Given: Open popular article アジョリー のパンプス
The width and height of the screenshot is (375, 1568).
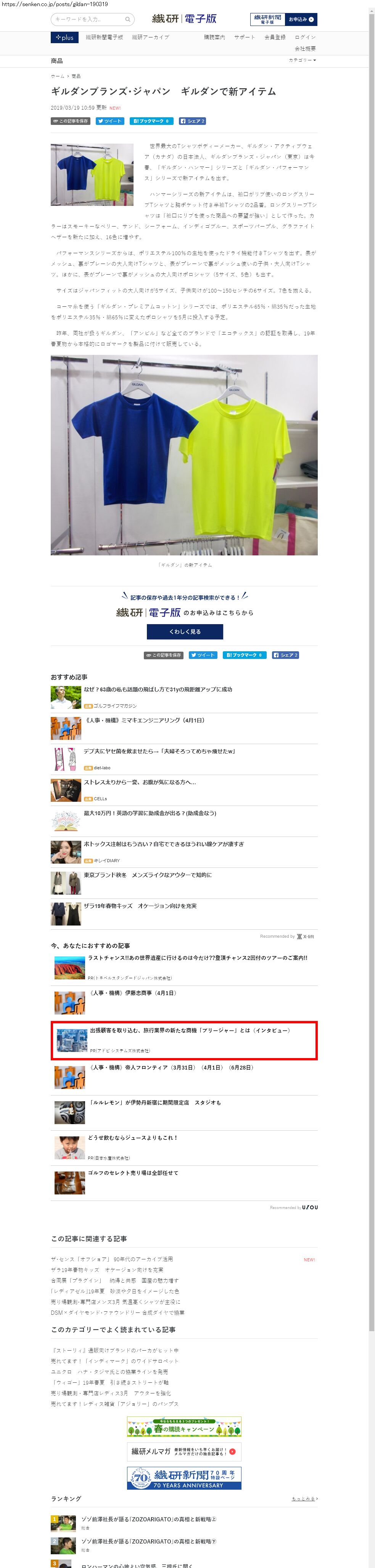Looking at the screenshot, I should click(115, 1404).
